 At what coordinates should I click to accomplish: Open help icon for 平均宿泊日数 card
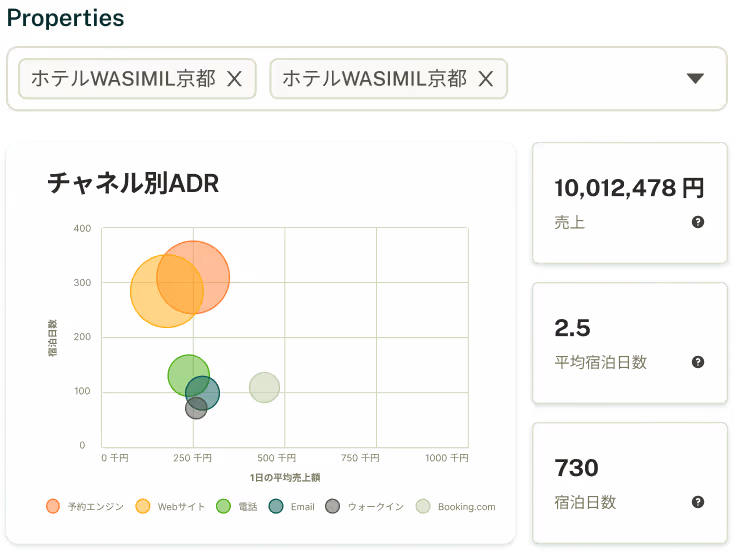coord(697,362)
